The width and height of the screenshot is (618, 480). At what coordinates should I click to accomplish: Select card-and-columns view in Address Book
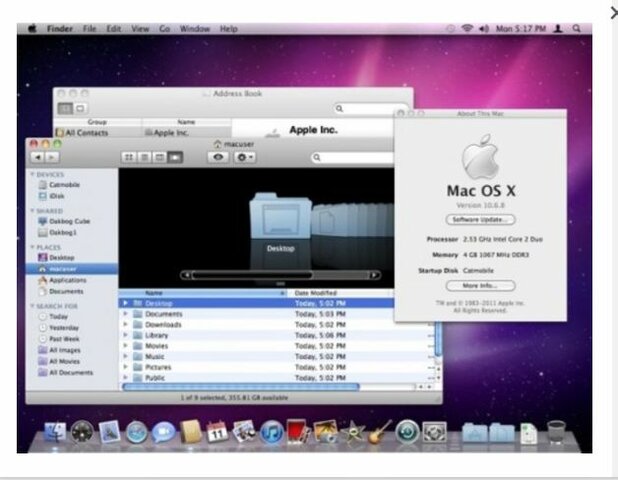click(65, 108)
